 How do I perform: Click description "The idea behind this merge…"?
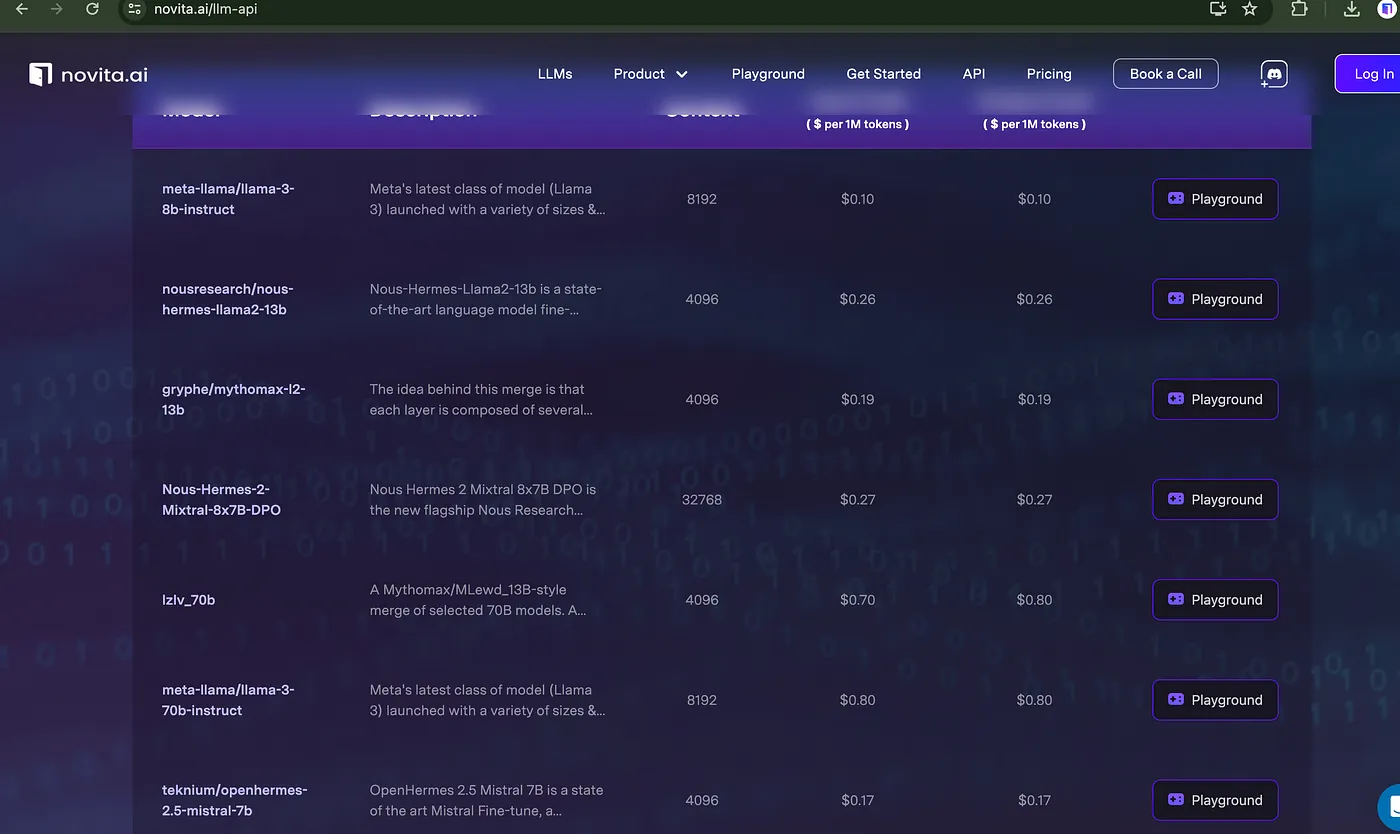click(481, 399)
